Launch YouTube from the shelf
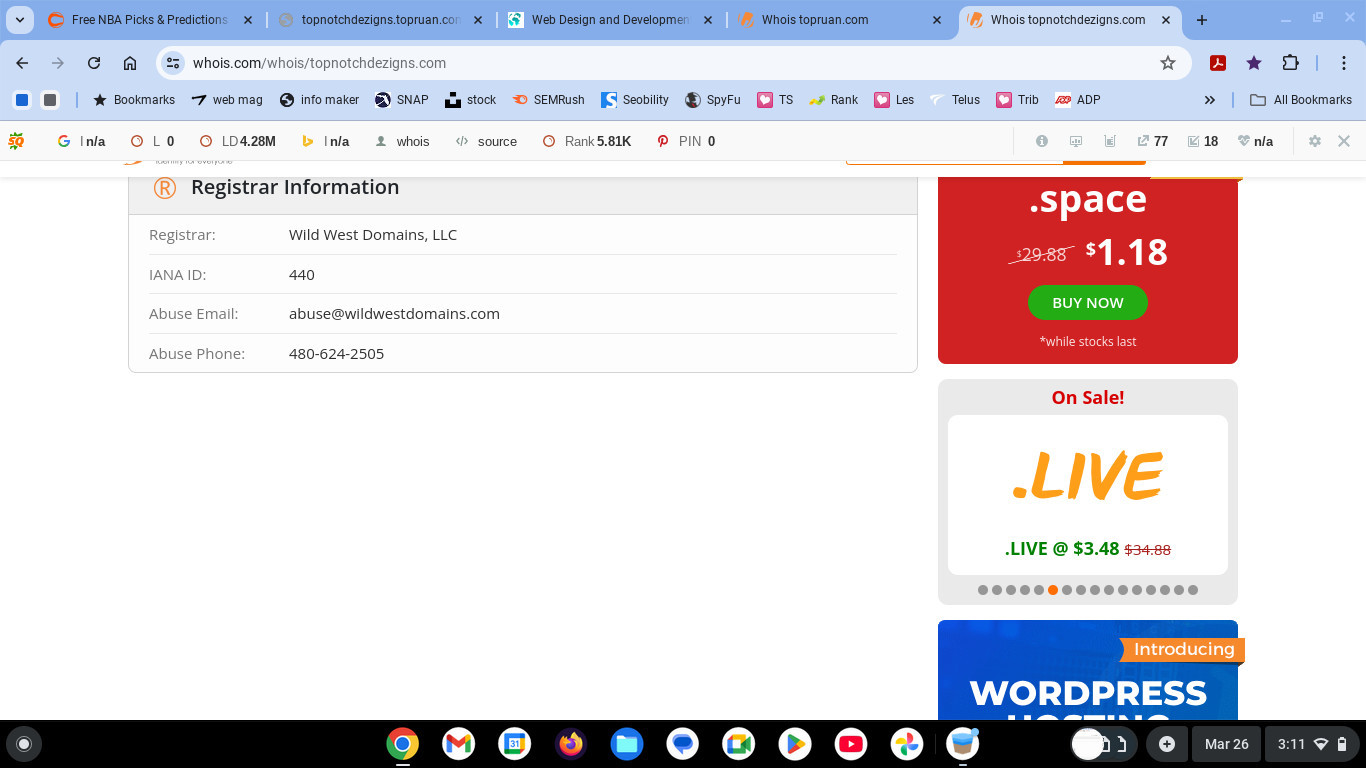This screenshot has width=1366, height=768. click(851, 744)
